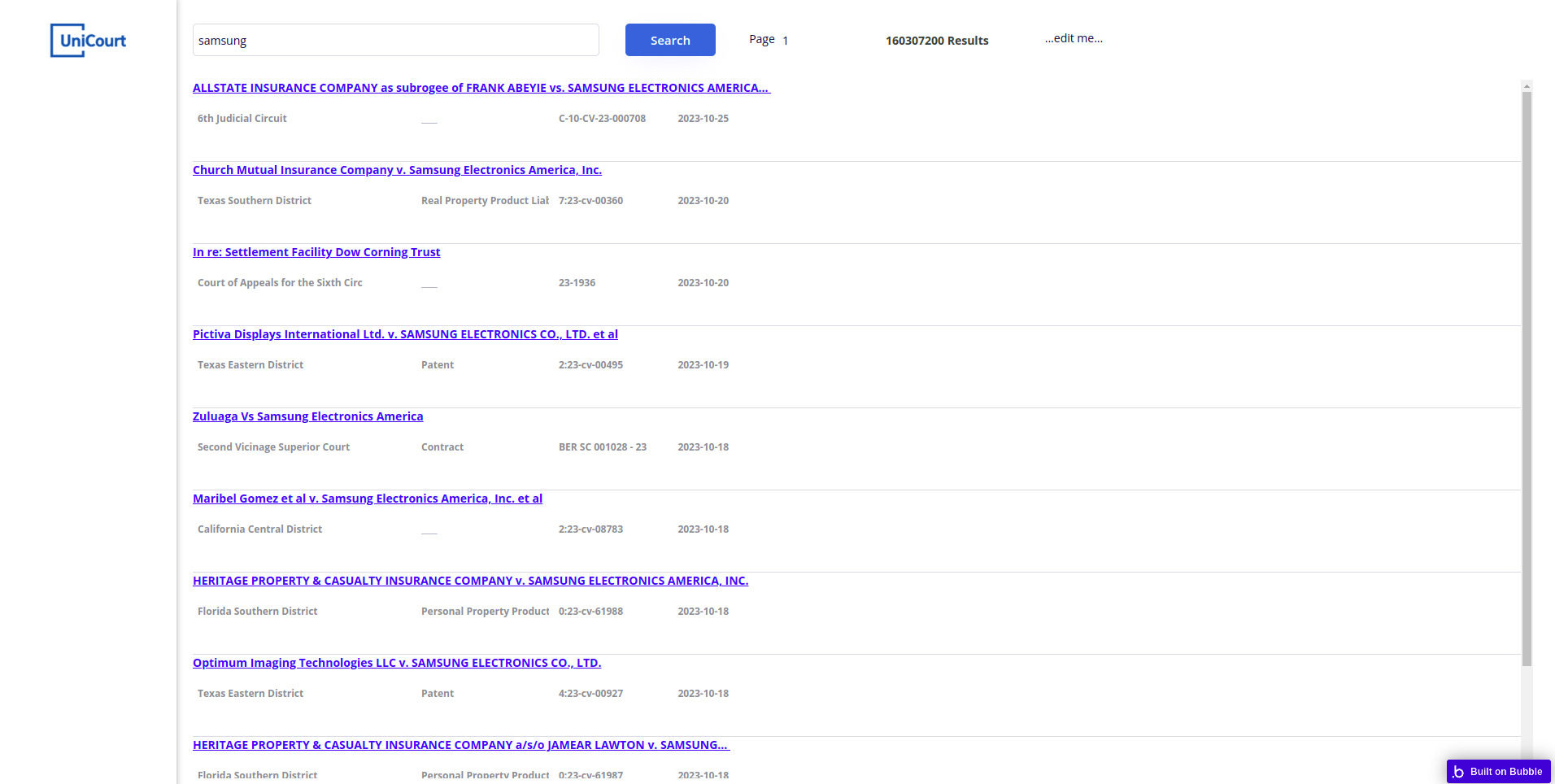This screenshot has height=784, width=1555.
Task: Click the date in the Zuluaga row
Action: (x=703, y=447)
